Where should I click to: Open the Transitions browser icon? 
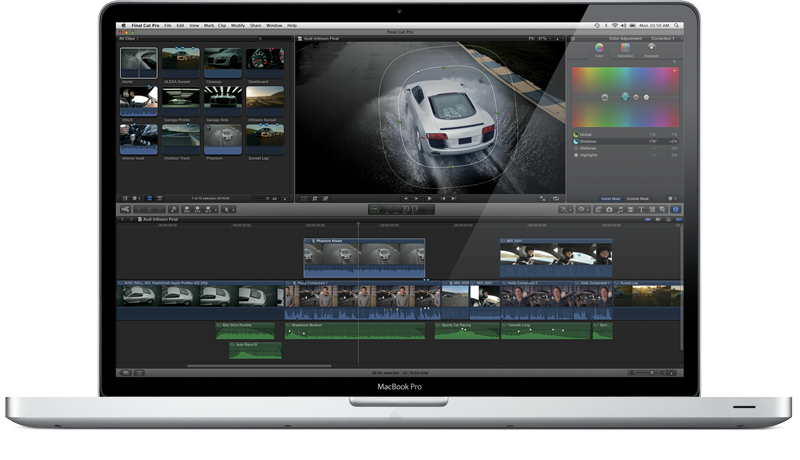coord(631,210)
